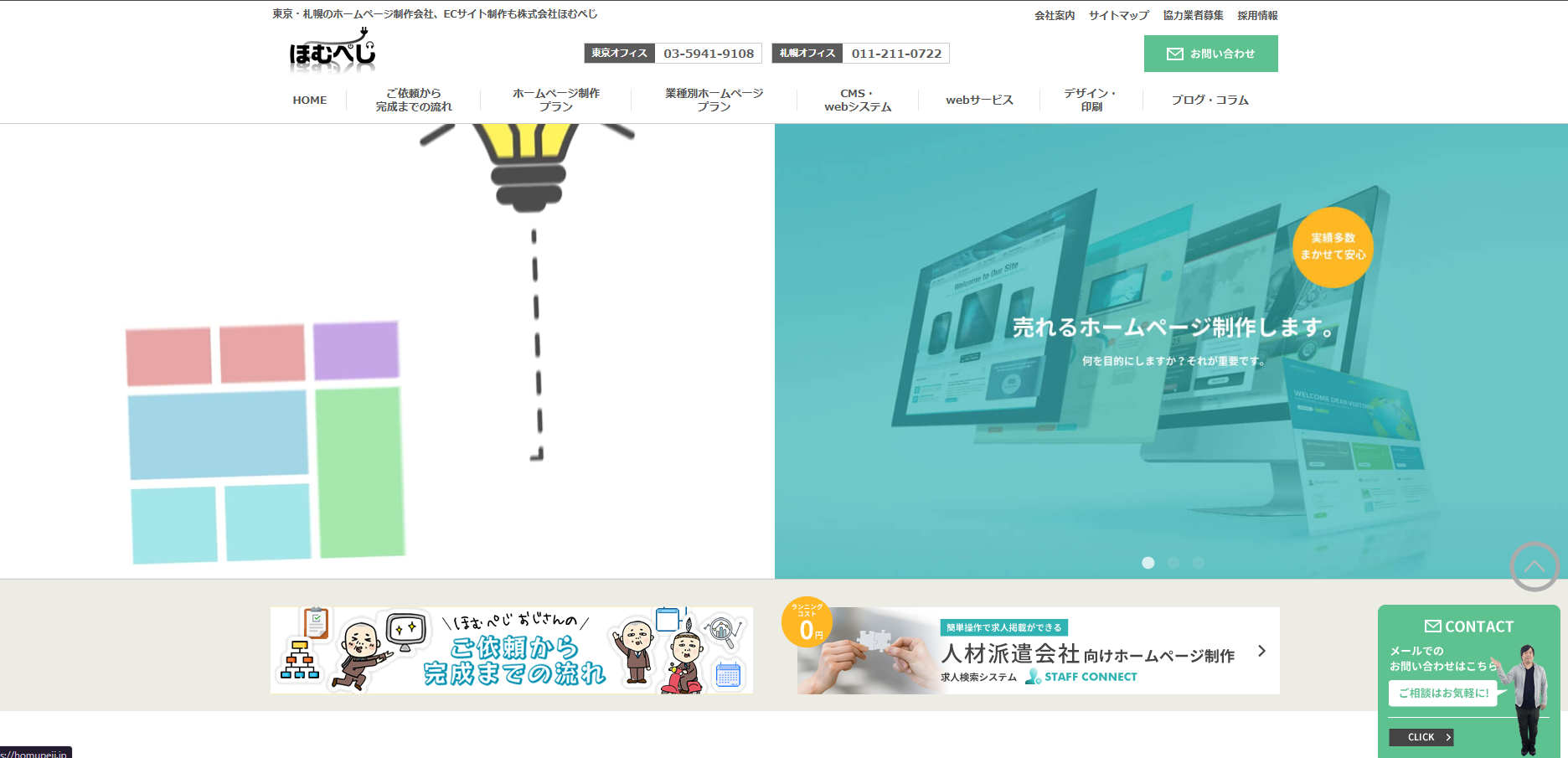Click the STAFF CONNECT logo
1568x758 pixels.
pos(1081,677)
